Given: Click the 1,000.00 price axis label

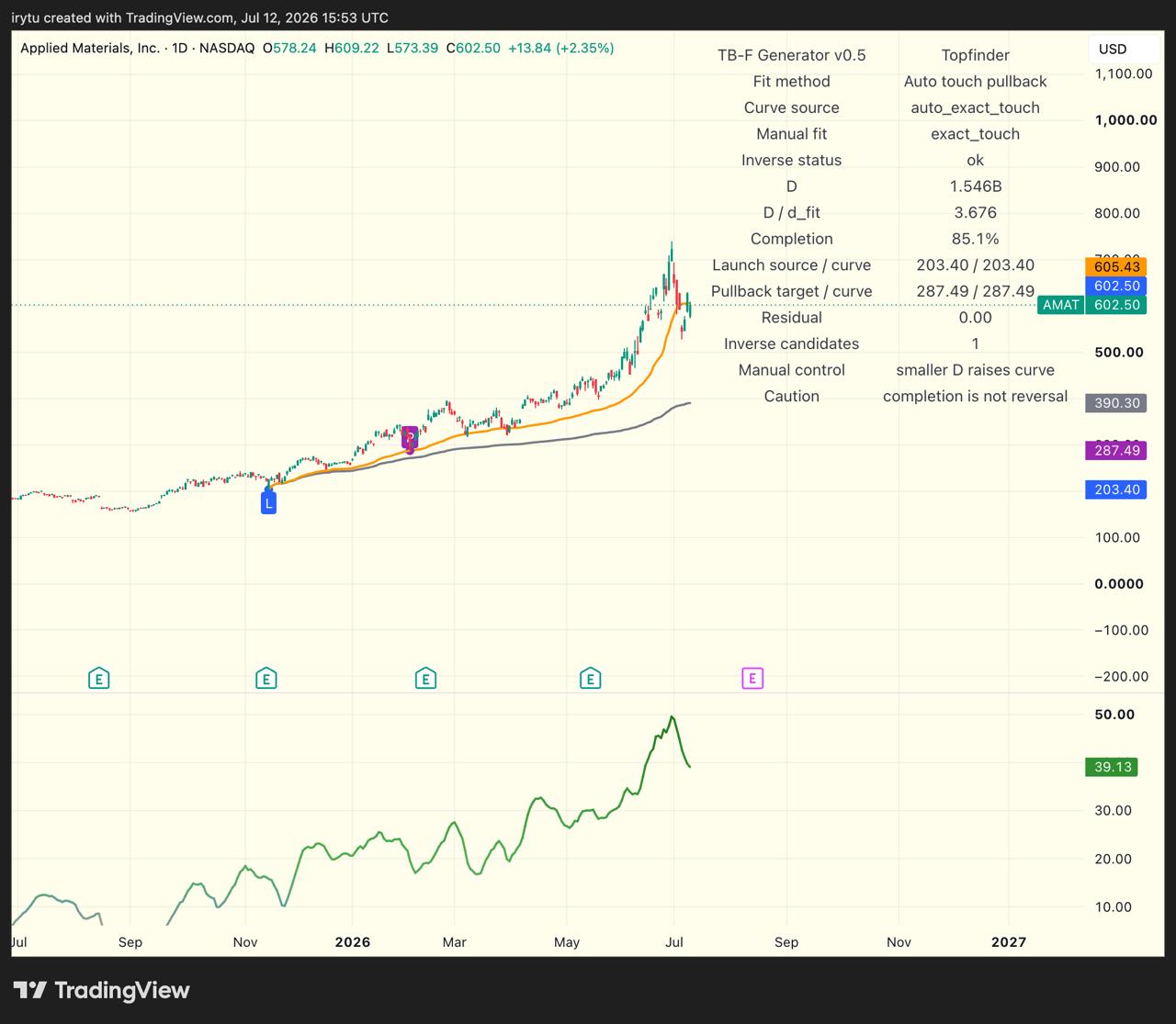Looking at the screenshot, I should click(1125, 119).
